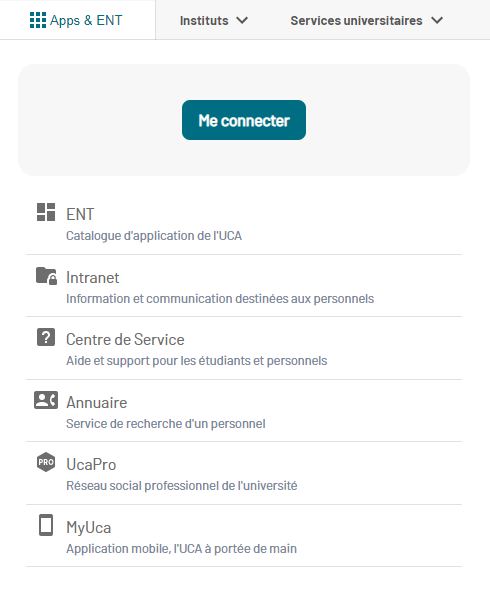Click the MyUca mobile phone icon
Screen dimensions: 490x605
tap(46, 525)
